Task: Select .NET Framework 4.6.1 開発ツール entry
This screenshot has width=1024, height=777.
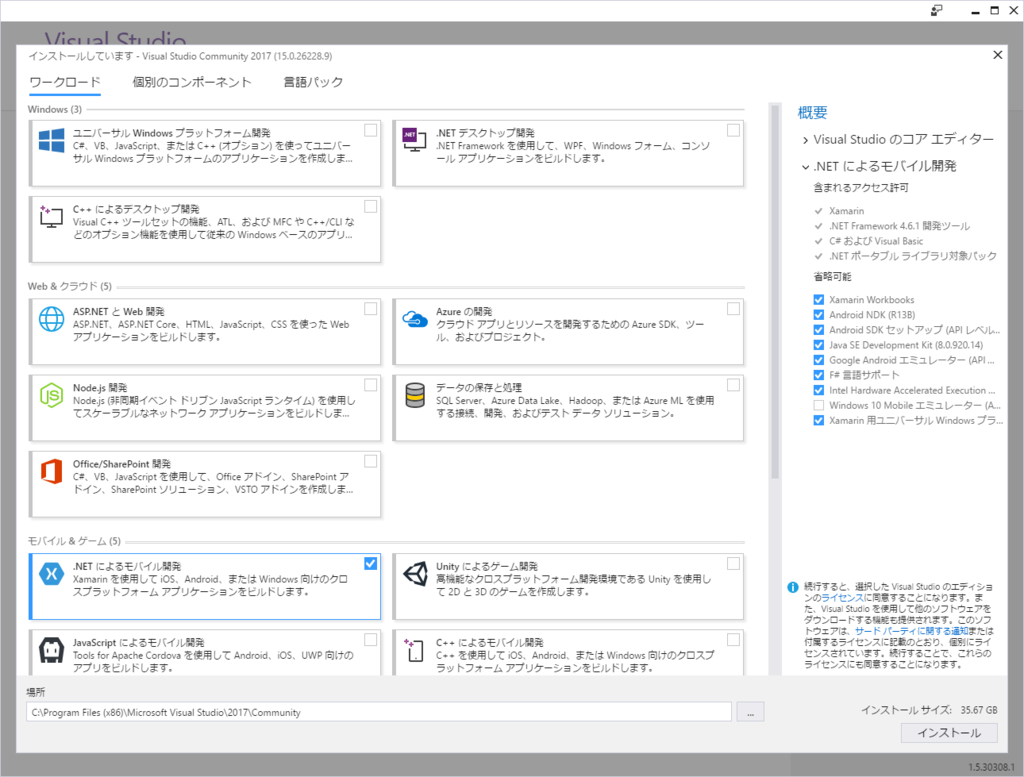Action: pos(899,226)
